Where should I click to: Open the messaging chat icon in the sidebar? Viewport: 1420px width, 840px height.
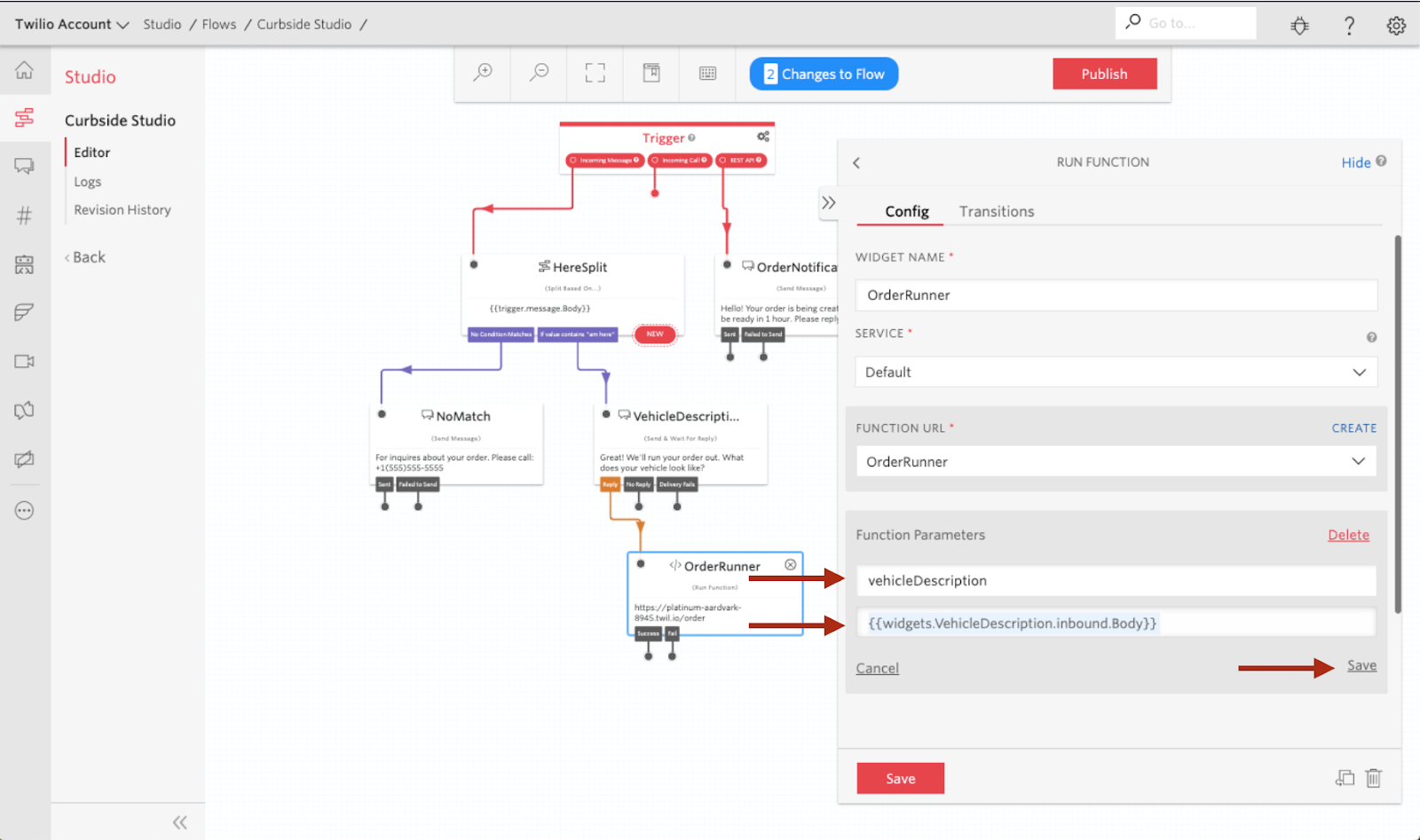tap(25, 166)
